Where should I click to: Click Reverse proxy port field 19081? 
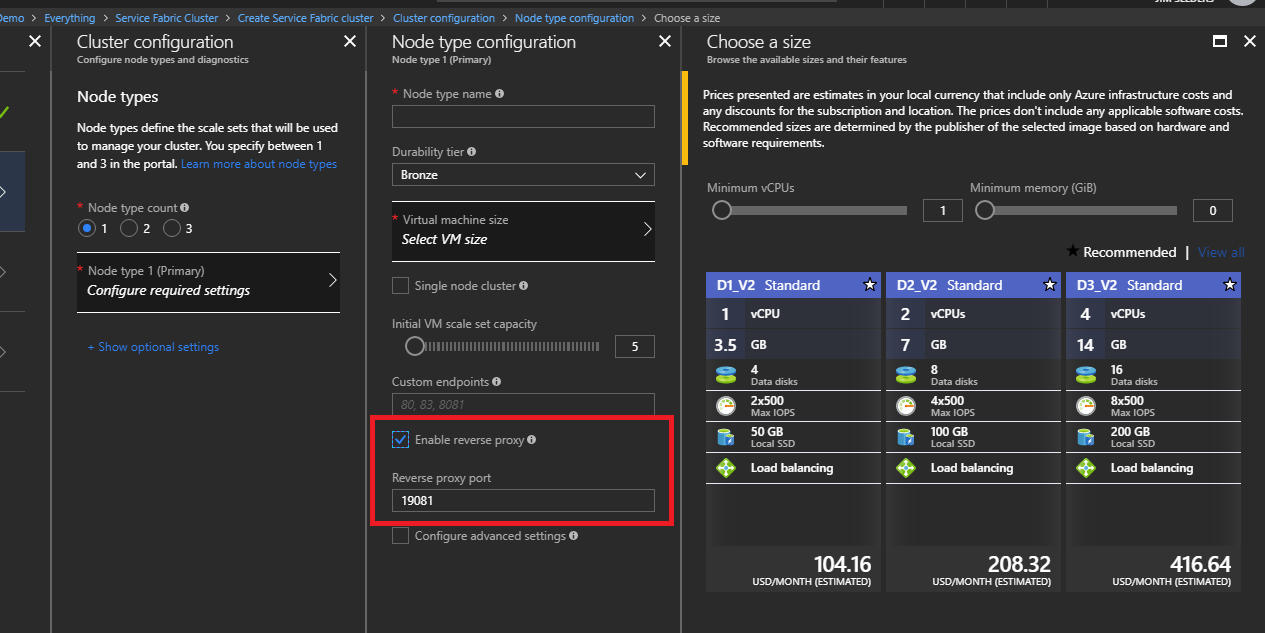523,501
